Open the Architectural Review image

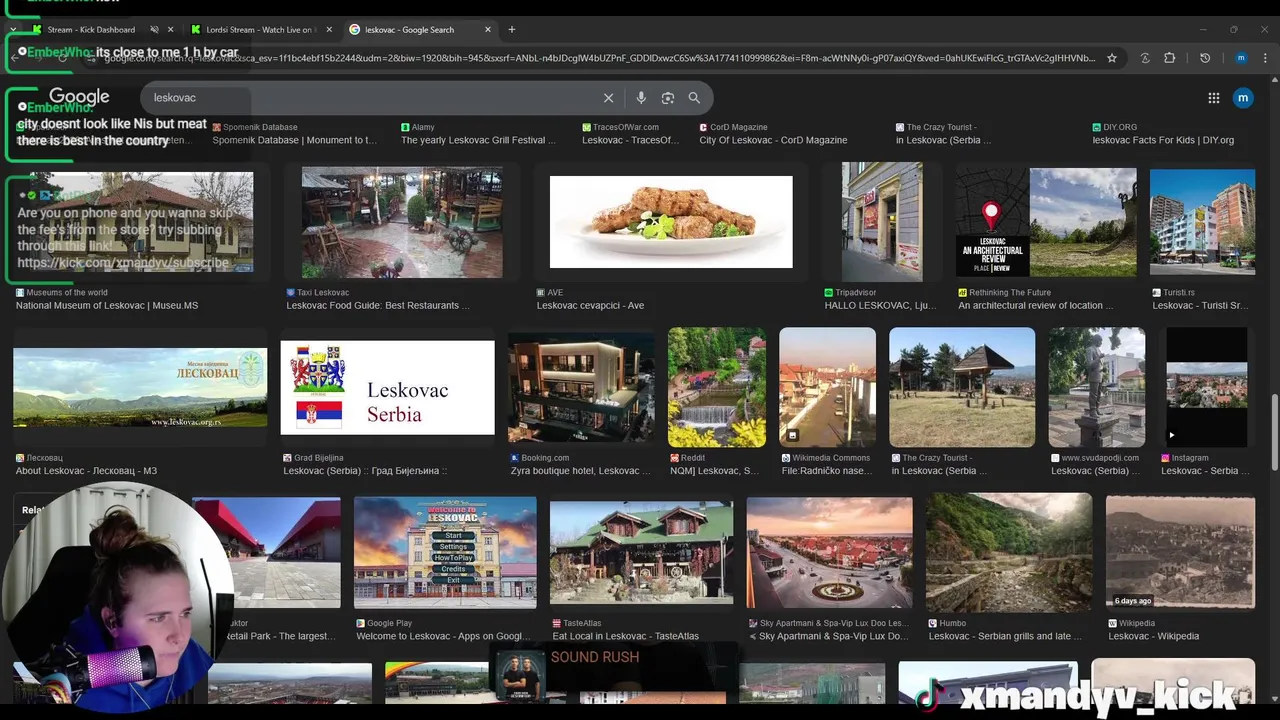point(1045,222)
